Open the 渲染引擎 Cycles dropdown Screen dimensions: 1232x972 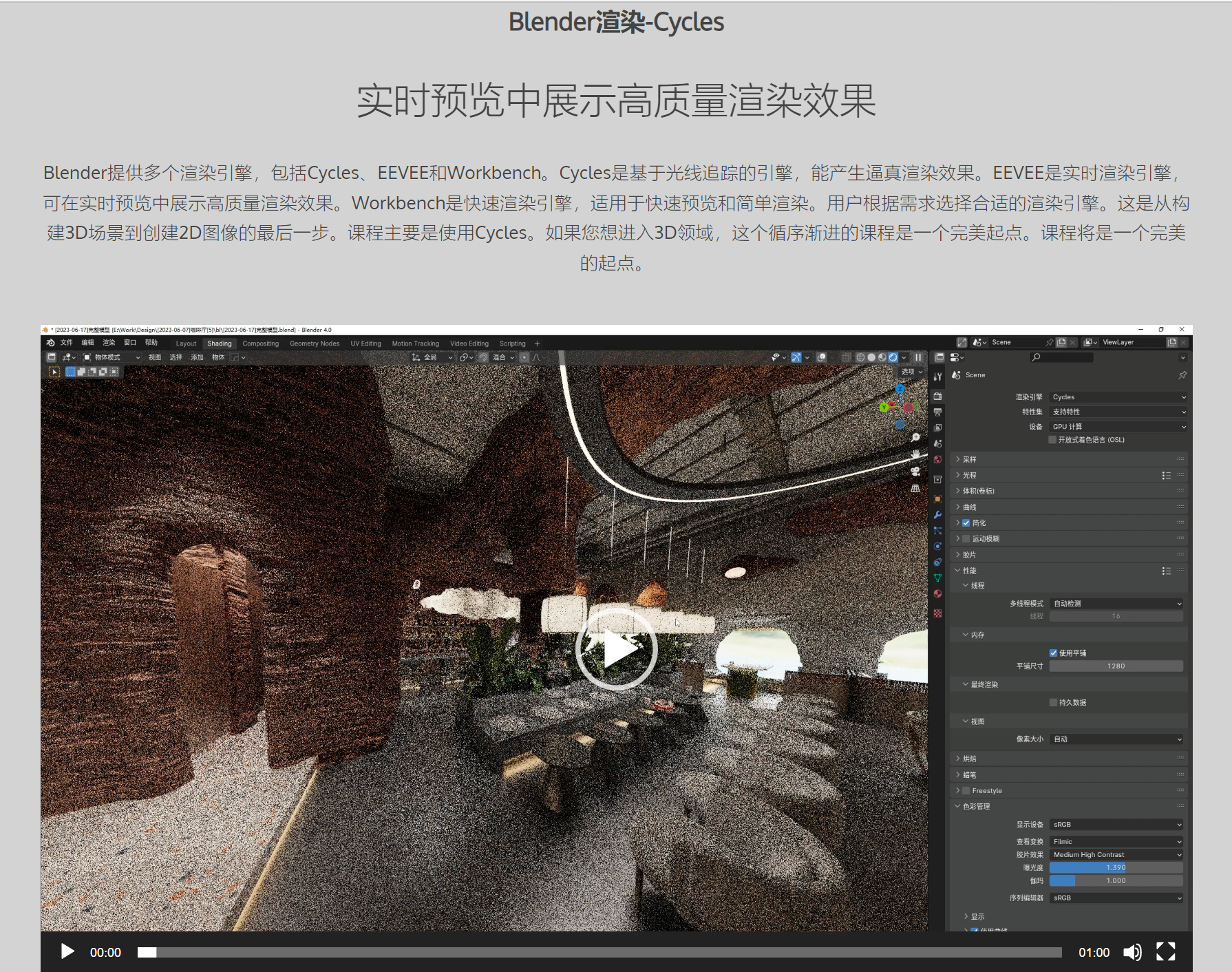tap(1118, 397)
